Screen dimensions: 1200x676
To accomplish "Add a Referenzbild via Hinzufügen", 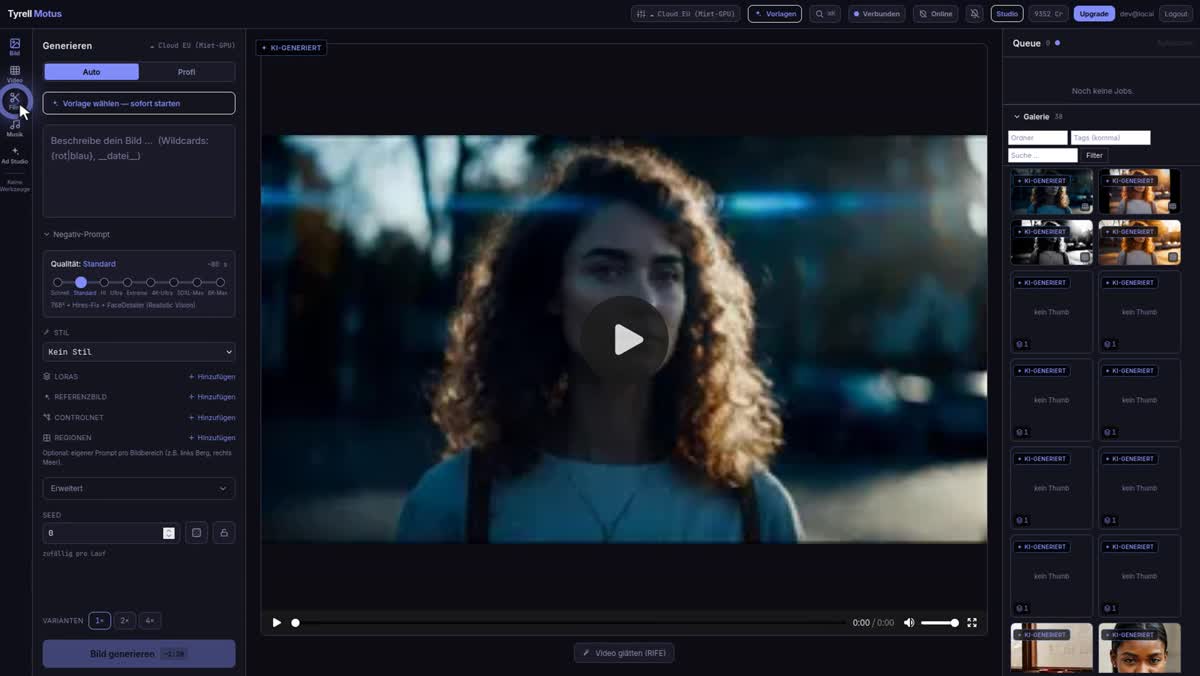I will 212,397.
